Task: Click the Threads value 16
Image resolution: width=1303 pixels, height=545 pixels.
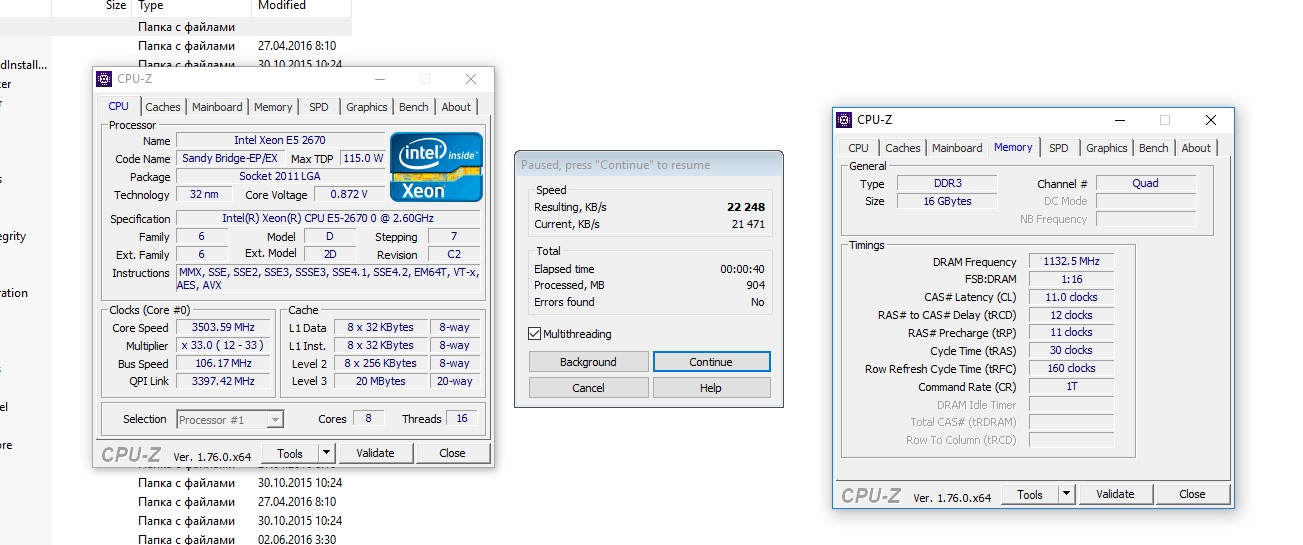Action: pyautogui.click(x=462, y=419)
